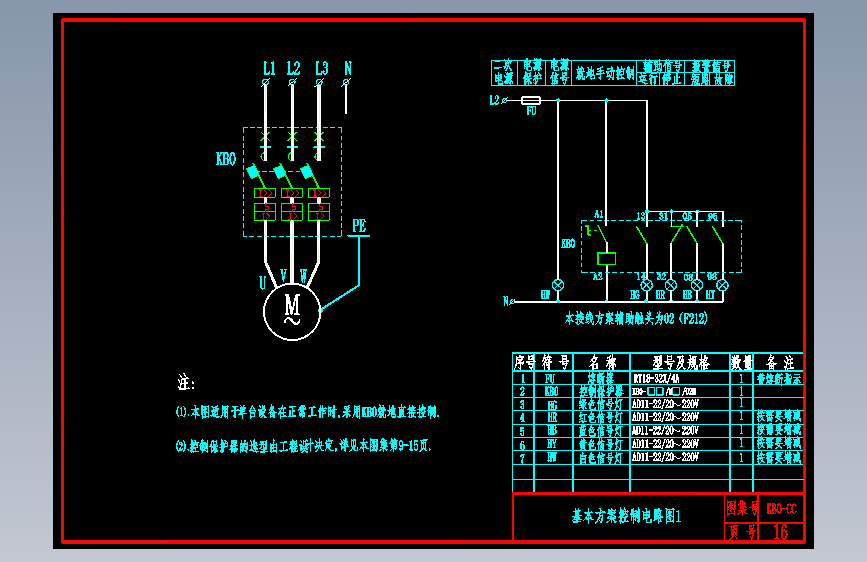867x562 pixels.
Task: Click the 白色信号灯 name cell
Action: click(x=600, y=458)
